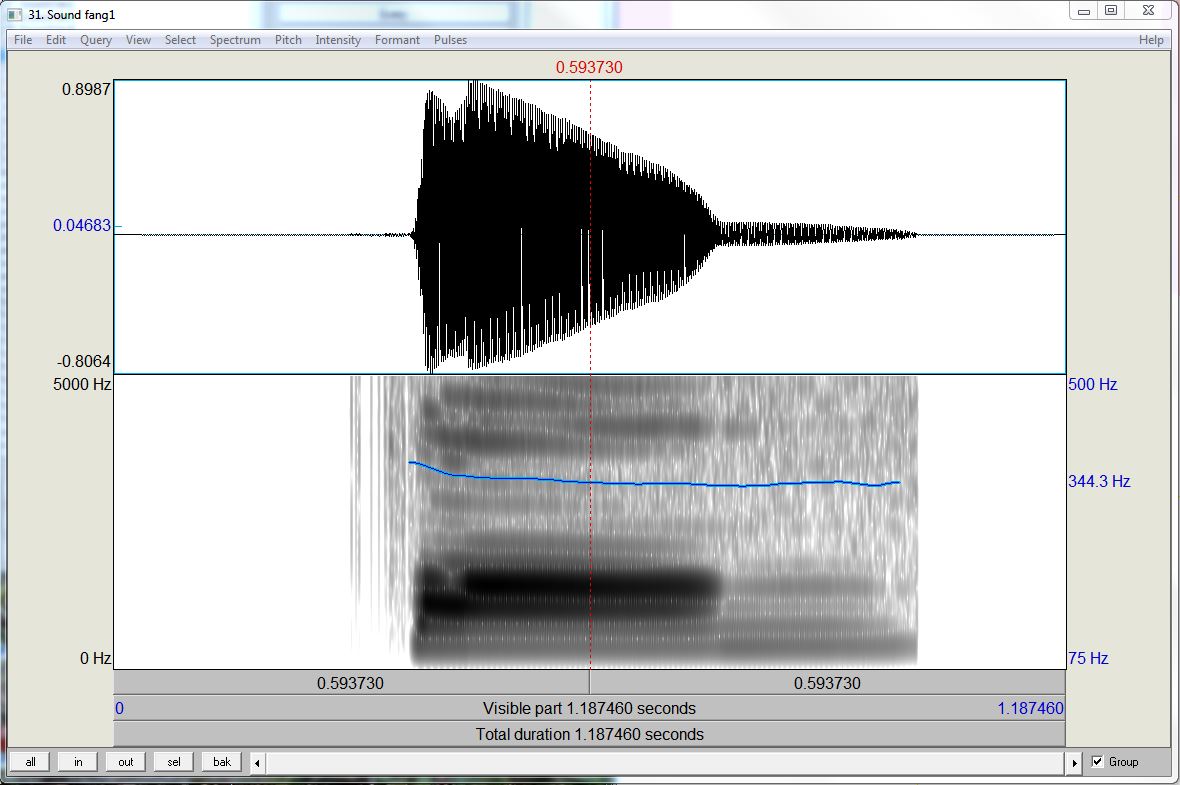This screenshot has height=785, width=1180.
Task: Open the Edit menu
Action: point(56,40)
